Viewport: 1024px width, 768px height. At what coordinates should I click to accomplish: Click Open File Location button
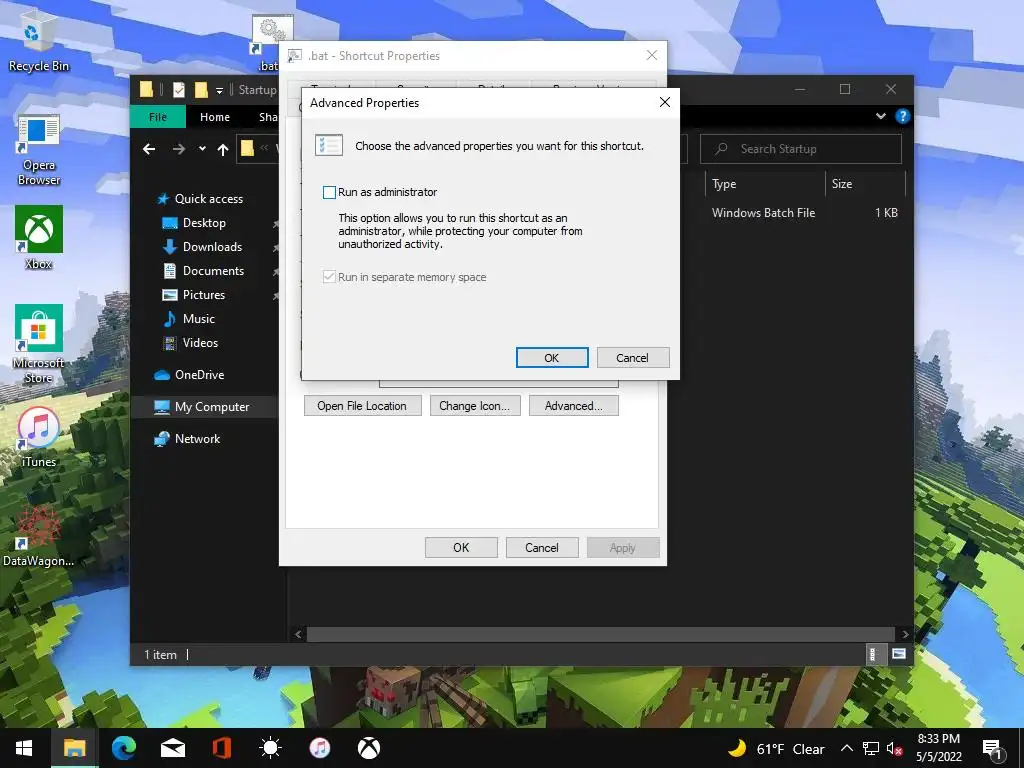click(x=362, y=406)
